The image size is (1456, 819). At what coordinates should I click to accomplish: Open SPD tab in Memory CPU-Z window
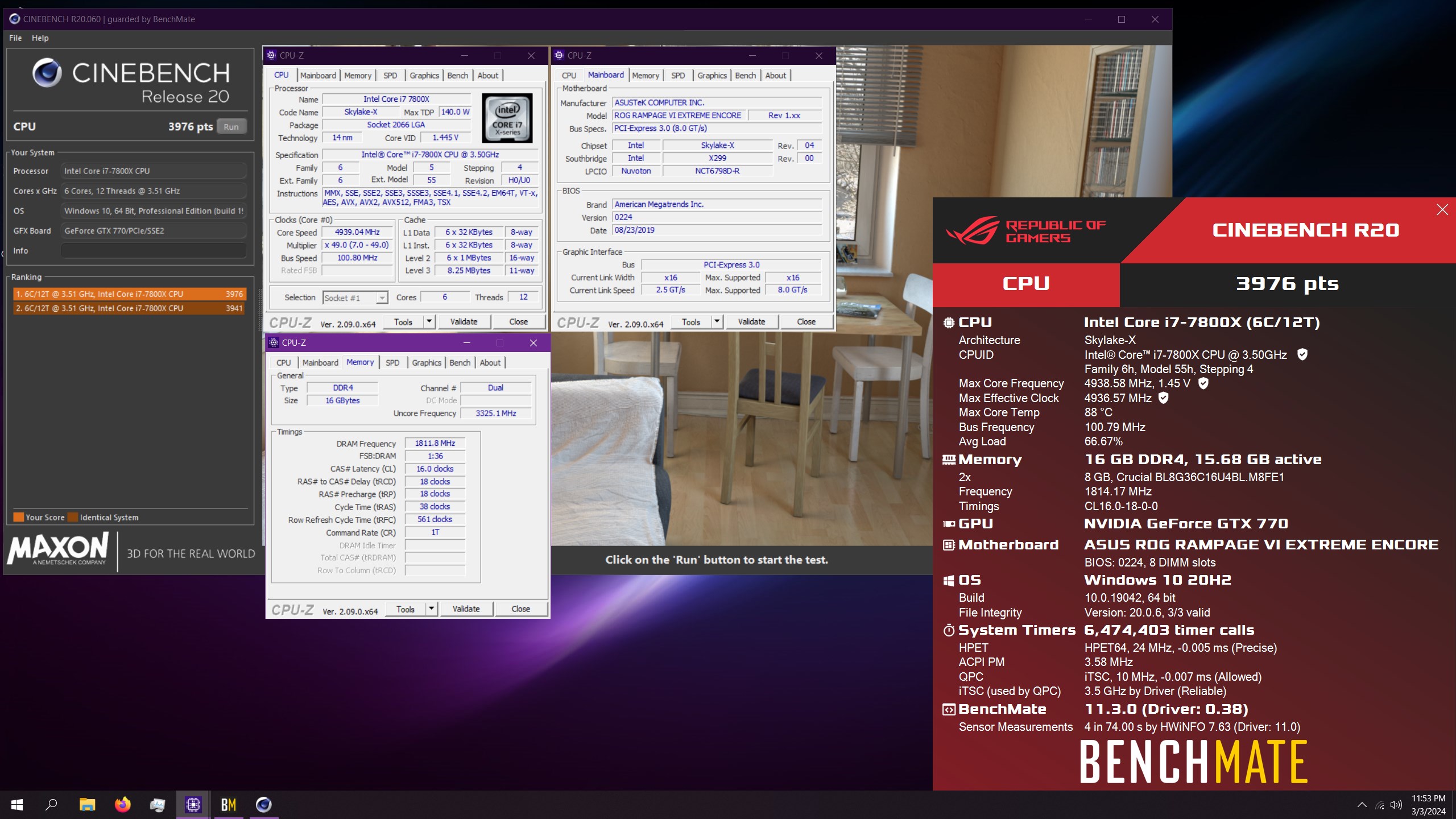tap(392, 362)
